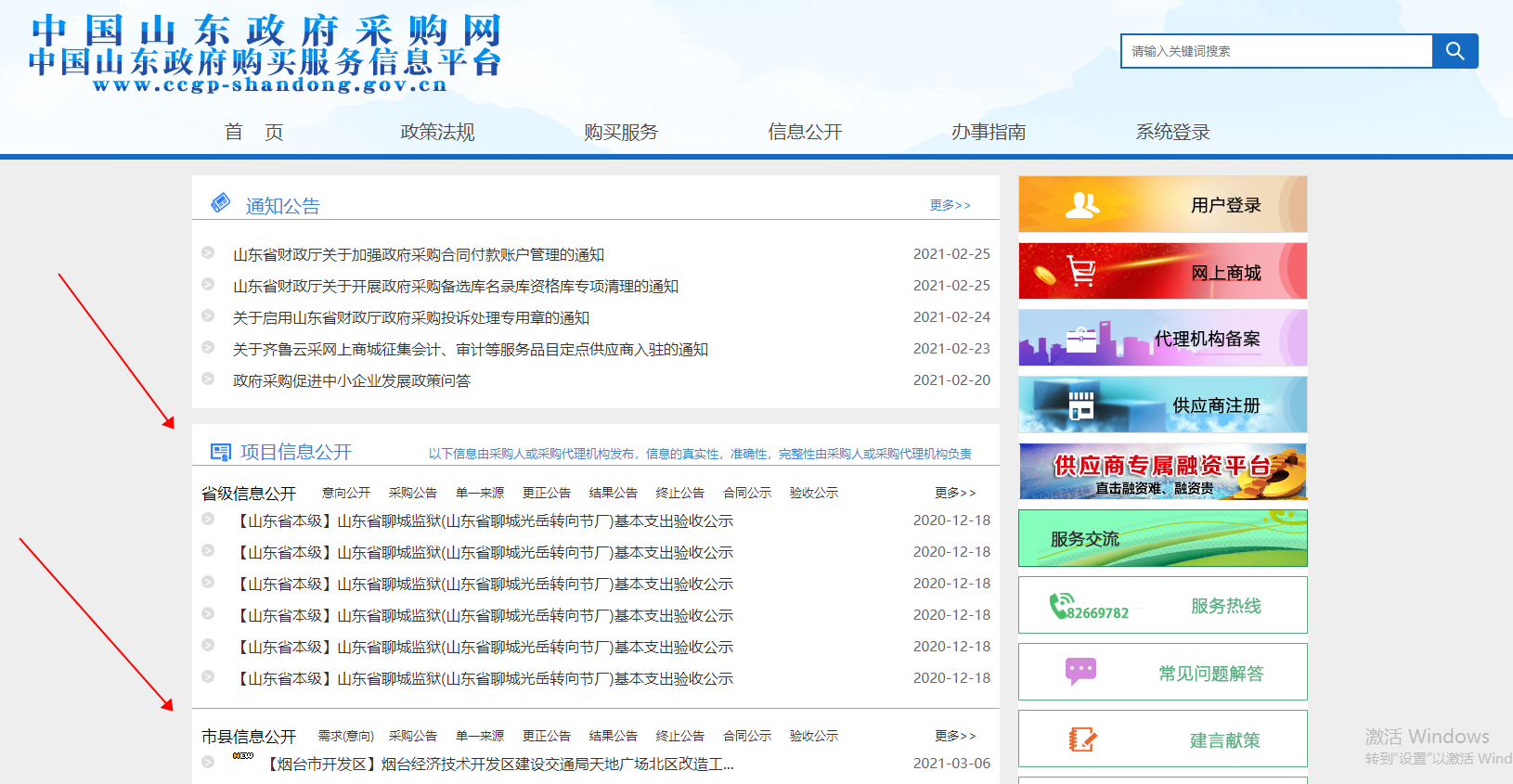Click the green service hotline phone icon

pyautogui.click(x=1060, y=605)
